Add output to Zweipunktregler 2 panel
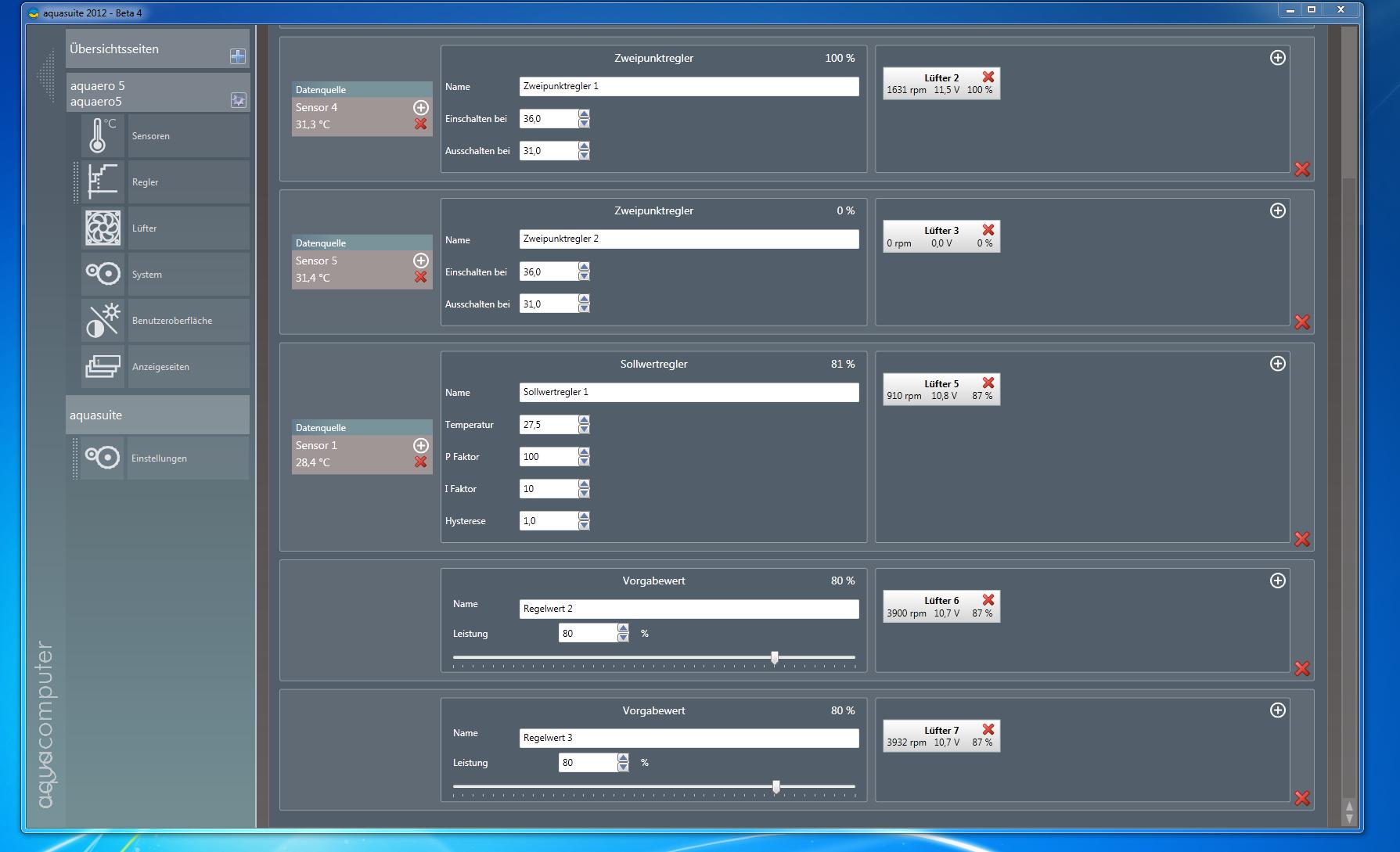Image resolution: width=1400 pixels, height=852 pixels. [x=1277, y=210]
